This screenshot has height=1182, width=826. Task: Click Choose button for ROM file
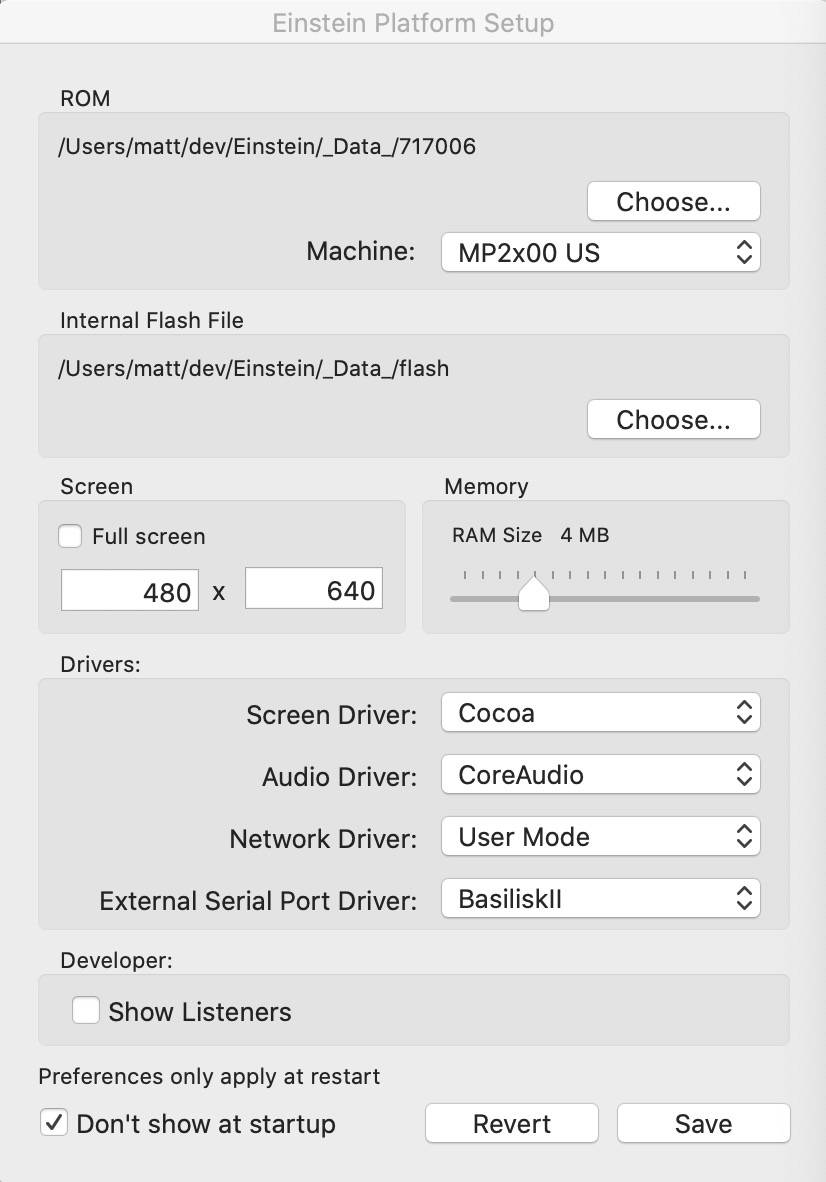click(673, 202)
